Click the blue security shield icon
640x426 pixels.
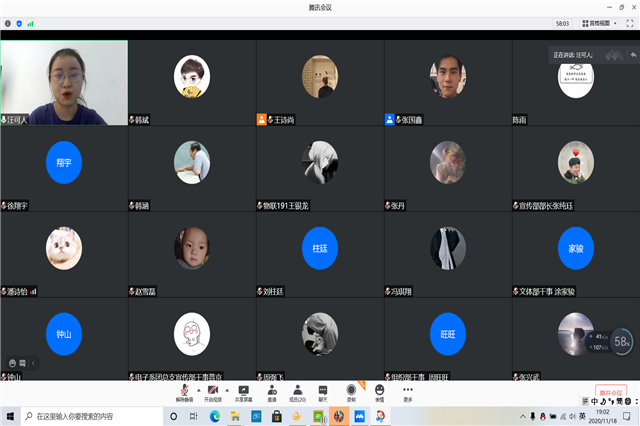19,22
